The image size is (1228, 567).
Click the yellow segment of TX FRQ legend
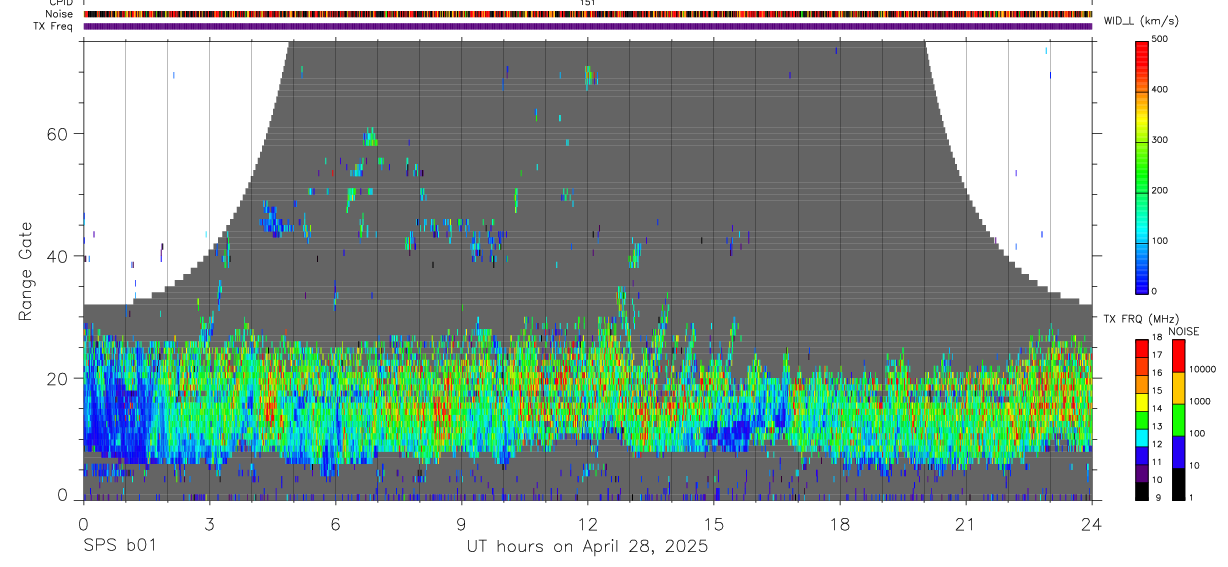click(x=1142, y=401)
